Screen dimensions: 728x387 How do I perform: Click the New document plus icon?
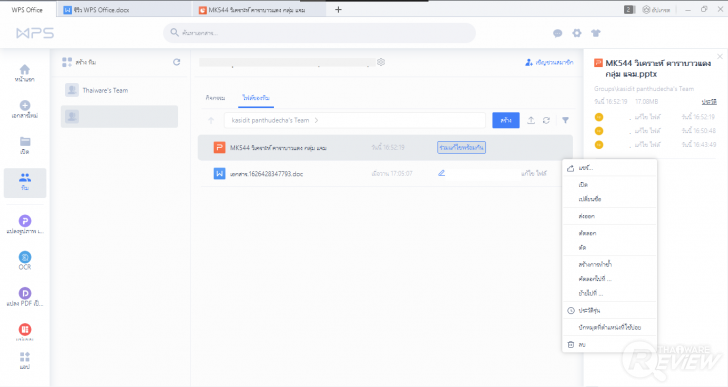coord(25,105)
